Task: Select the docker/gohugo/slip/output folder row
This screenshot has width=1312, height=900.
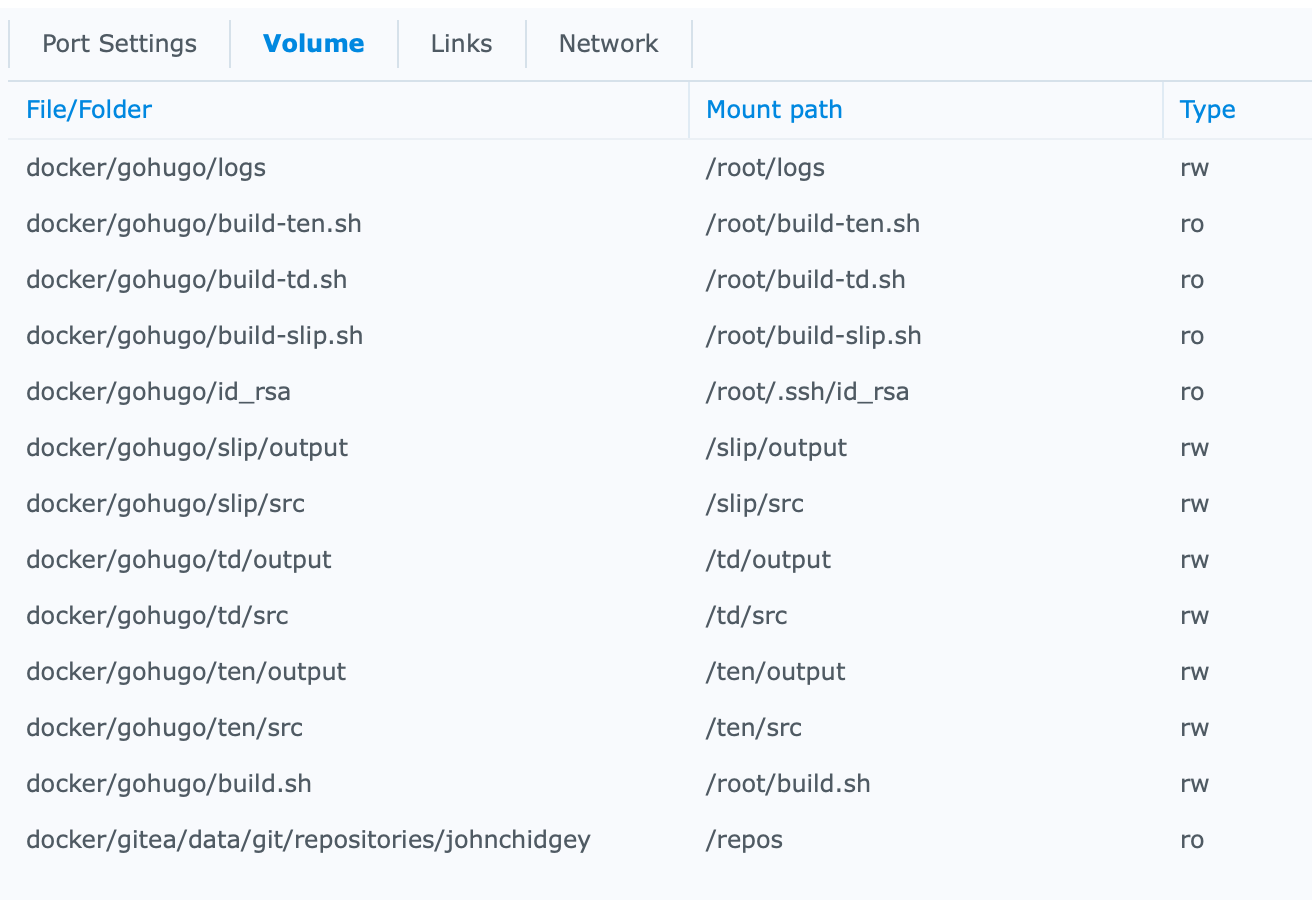Action: pyautogui.click(x=187, y=448)
